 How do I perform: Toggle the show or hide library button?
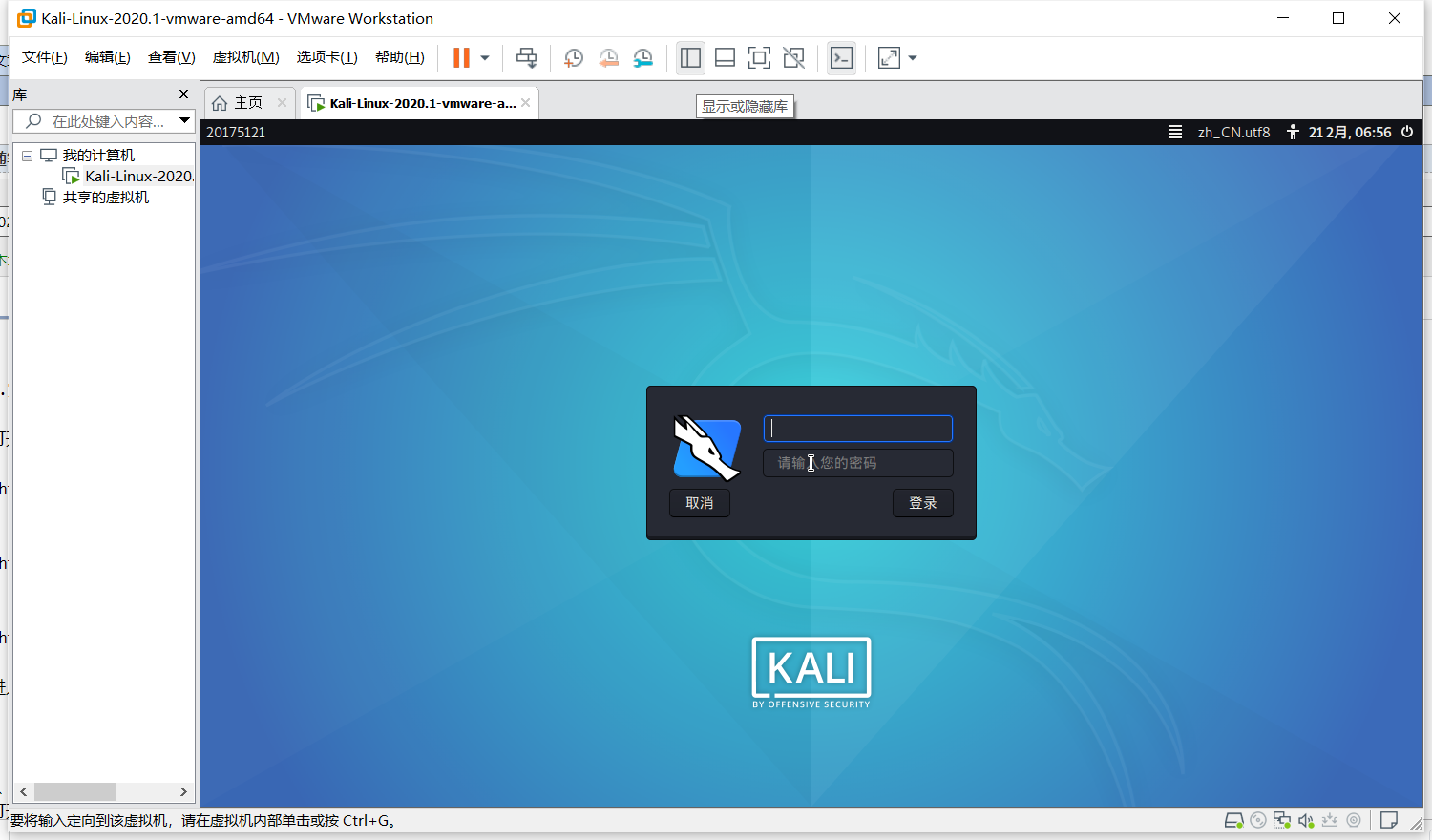[690, 58]
